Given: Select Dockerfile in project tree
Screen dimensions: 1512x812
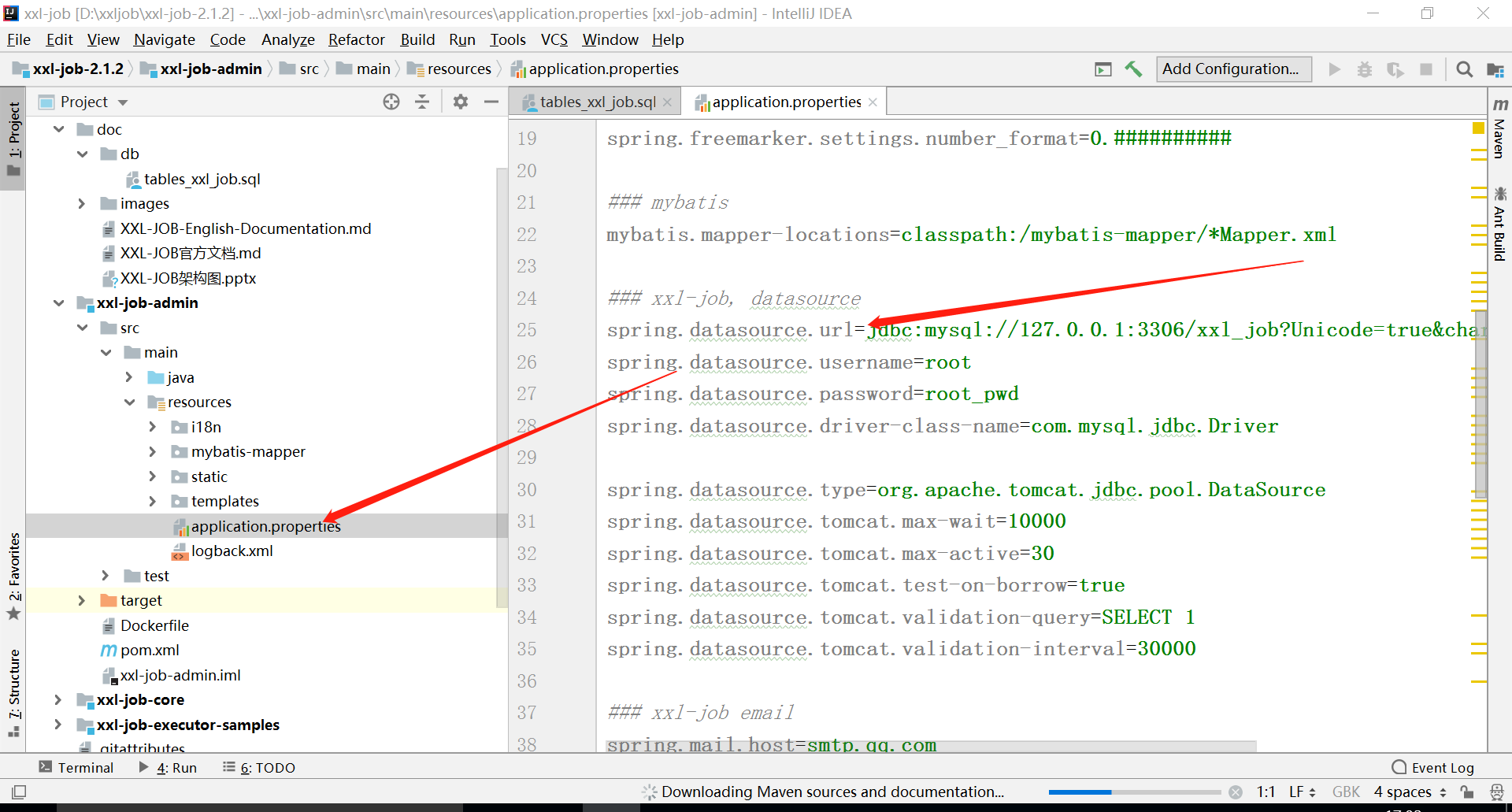Looking at the screenshot, I should (154, 626).
